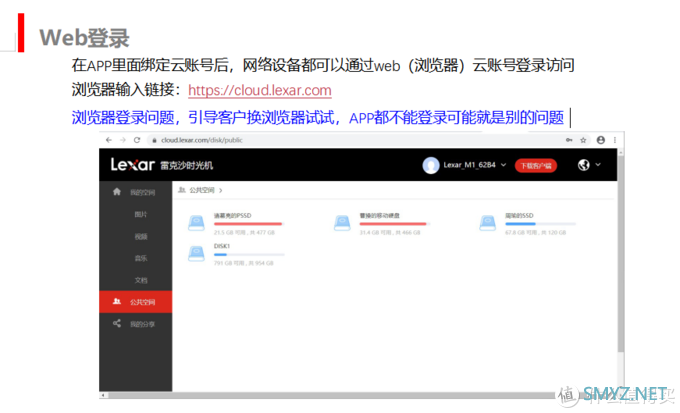Viewport: 680px width, 413px height.
Task: Click the text "791 GB 可用, 共 954 GB"
Action: (x=244, y=263)
